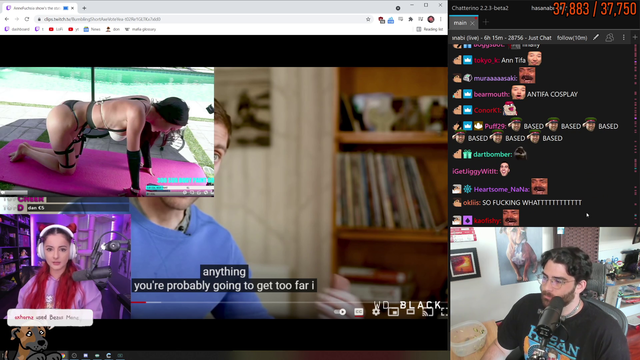Click username muraaaasaki in chat
The width and height of the screenshot is (640, 360).
496,78
